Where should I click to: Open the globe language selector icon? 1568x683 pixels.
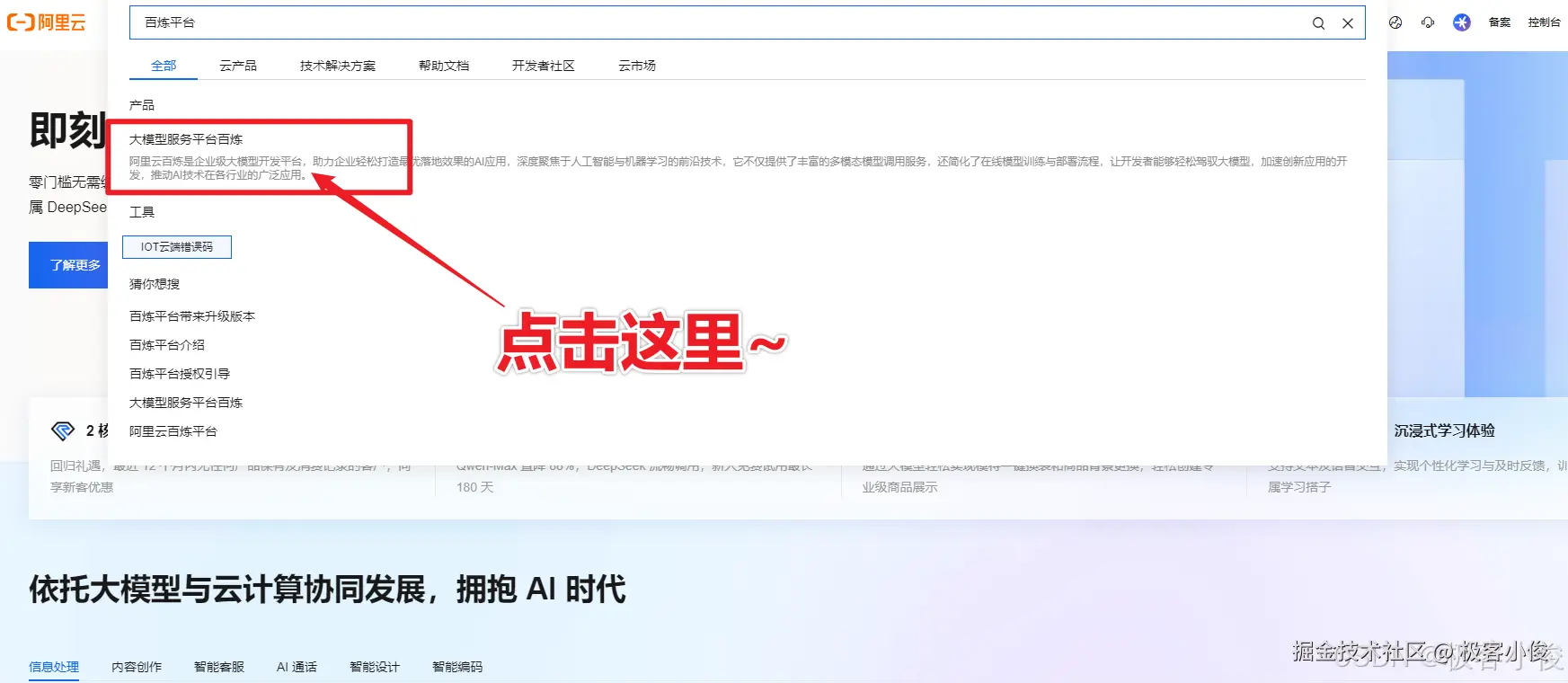pos(1395,22)
